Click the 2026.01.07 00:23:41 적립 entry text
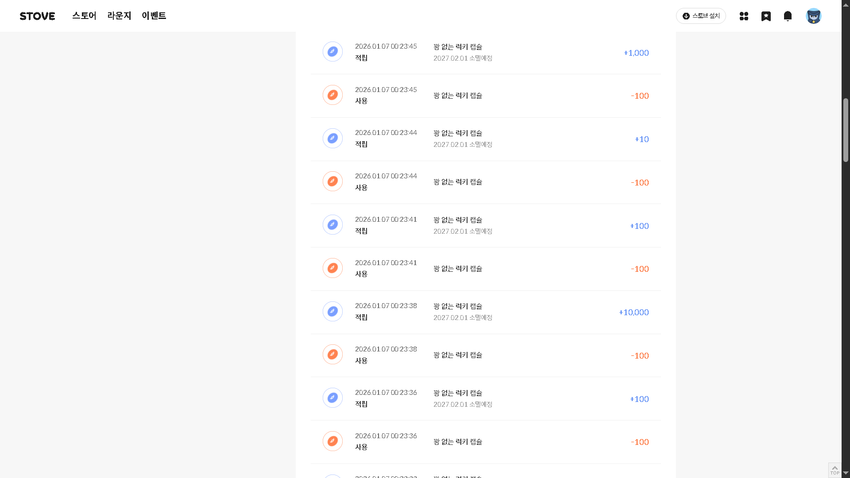This screenshot has width=850, height=478. pyautogui.click(x=385, y=225)
